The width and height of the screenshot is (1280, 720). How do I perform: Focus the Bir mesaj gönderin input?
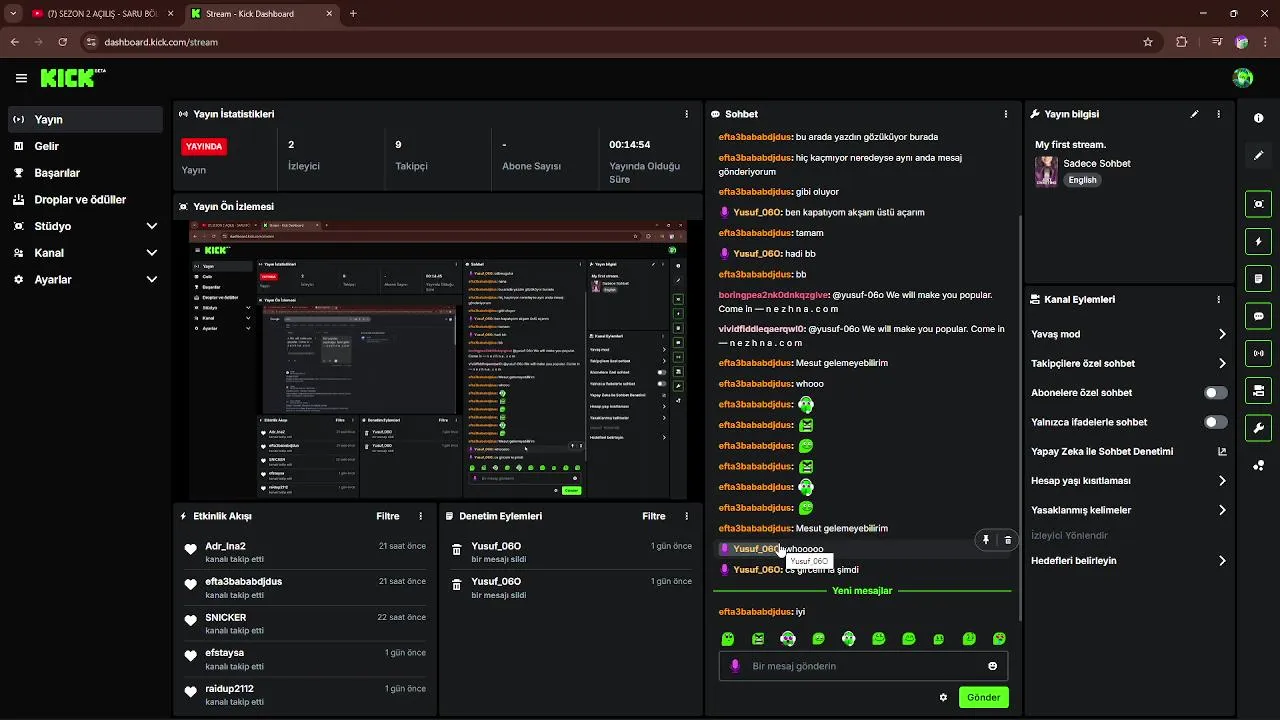(863, 666)
